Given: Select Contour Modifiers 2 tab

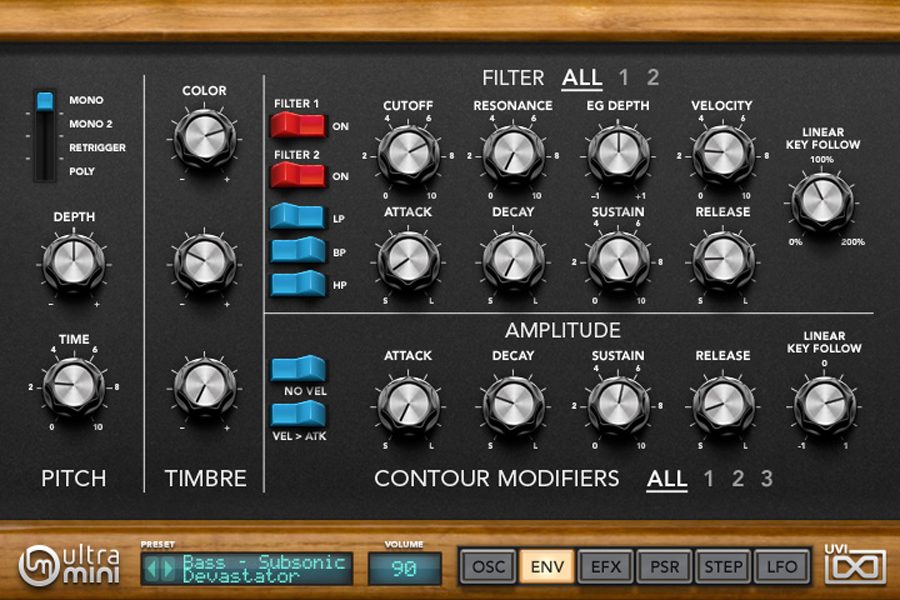Looking at the screenshot, I should 738,478.
